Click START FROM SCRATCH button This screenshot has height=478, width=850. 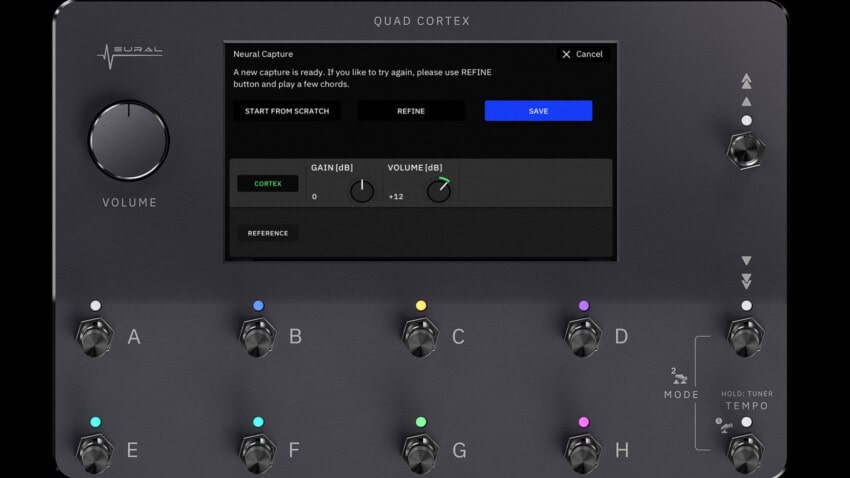click(x=287, y=111)
